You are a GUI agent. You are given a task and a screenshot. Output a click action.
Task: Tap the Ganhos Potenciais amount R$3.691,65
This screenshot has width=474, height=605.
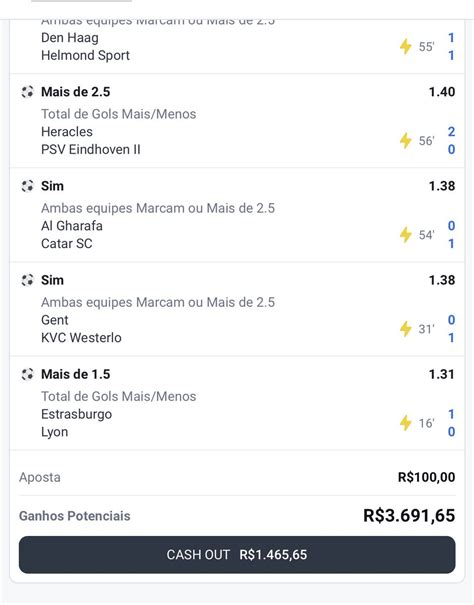(409, 515)
